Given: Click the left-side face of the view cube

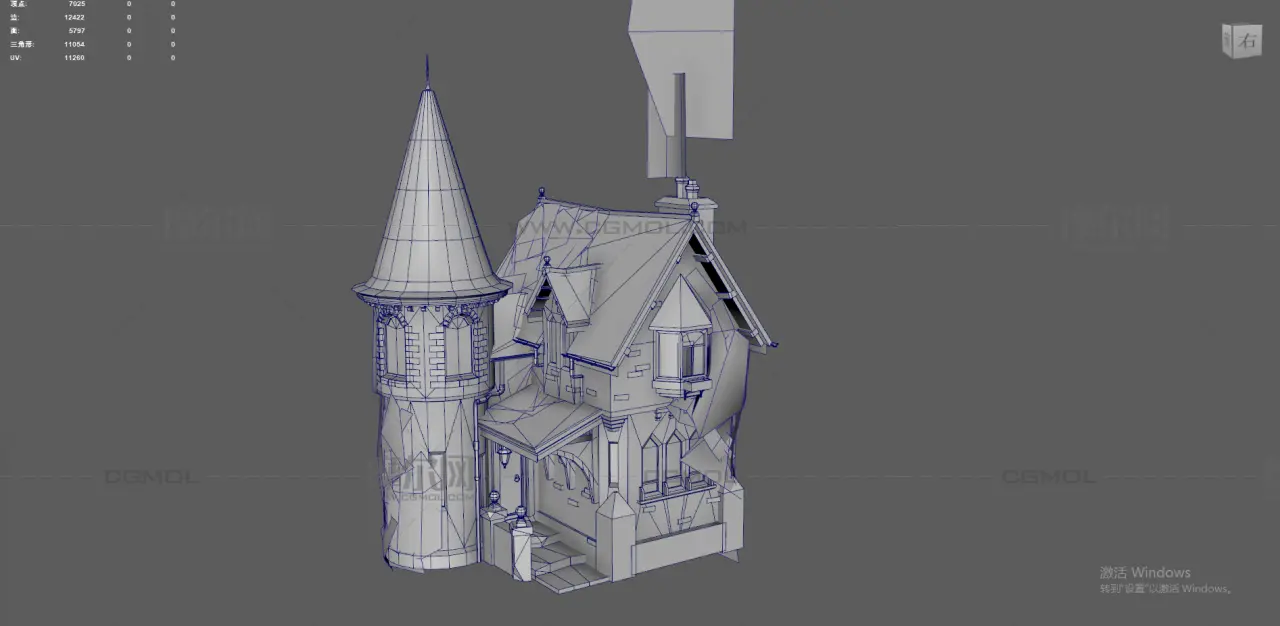Looking at the screenshot, I should pos(1229,40).
